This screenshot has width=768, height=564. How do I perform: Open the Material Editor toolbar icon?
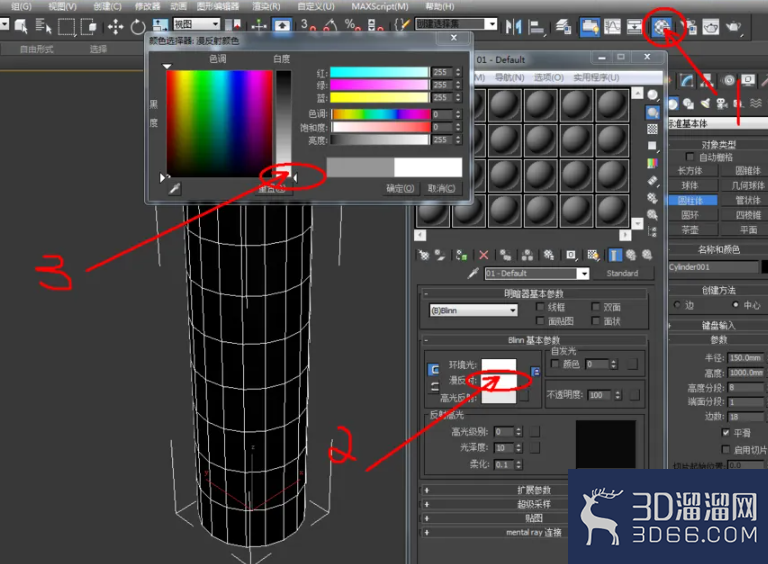coord(662,26)
